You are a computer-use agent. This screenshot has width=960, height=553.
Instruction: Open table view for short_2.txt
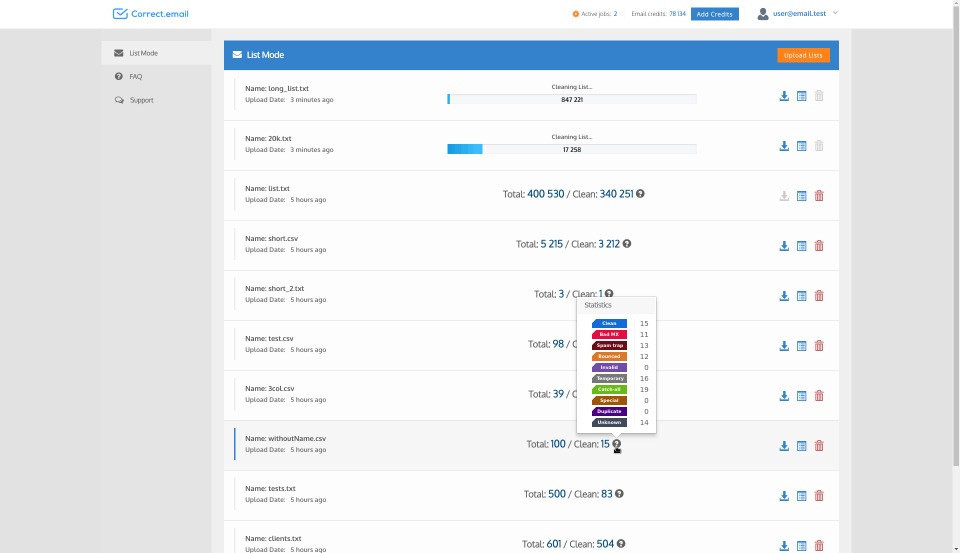801,296
